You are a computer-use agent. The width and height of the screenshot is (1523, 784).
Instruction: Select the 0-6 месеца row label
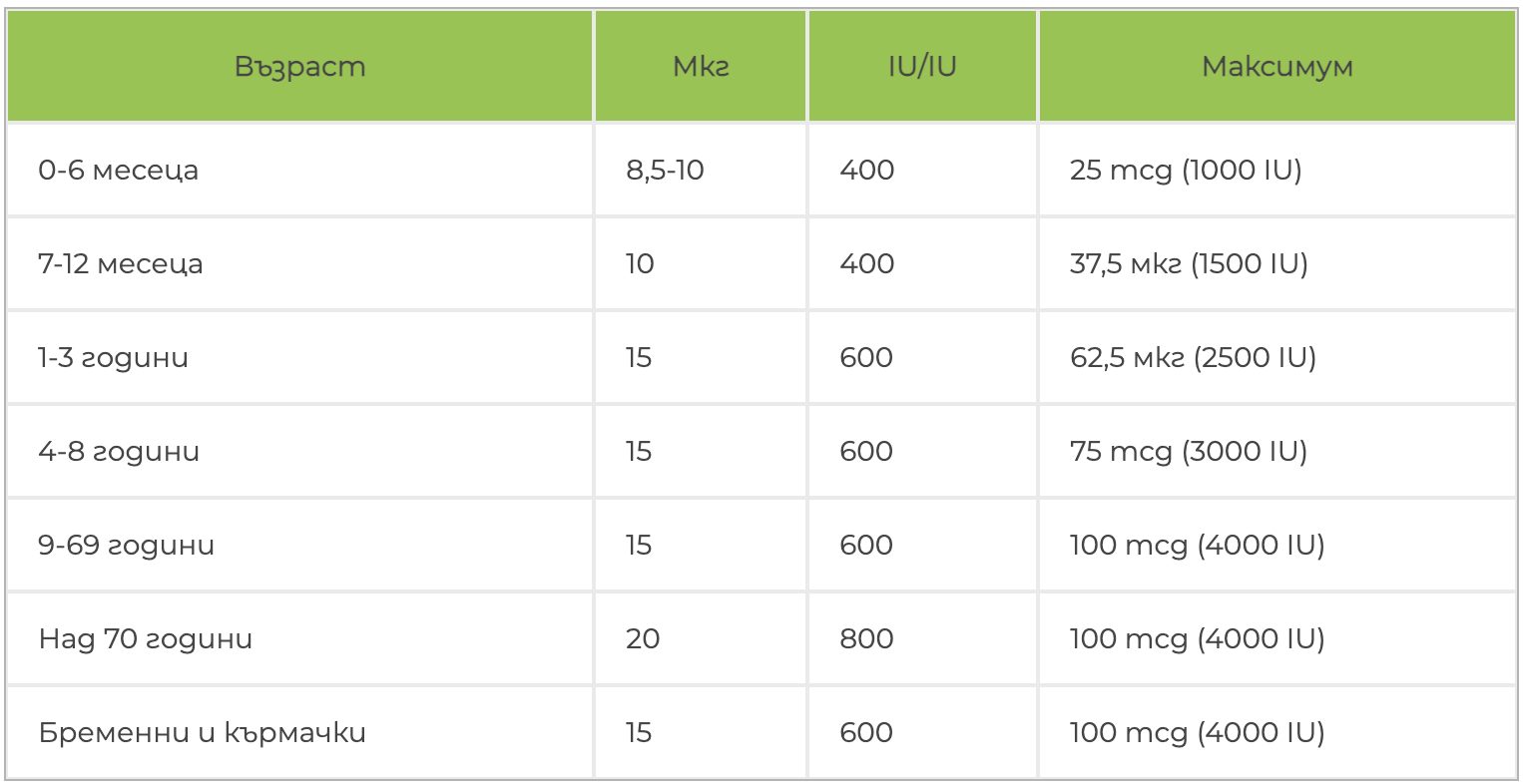118,171
